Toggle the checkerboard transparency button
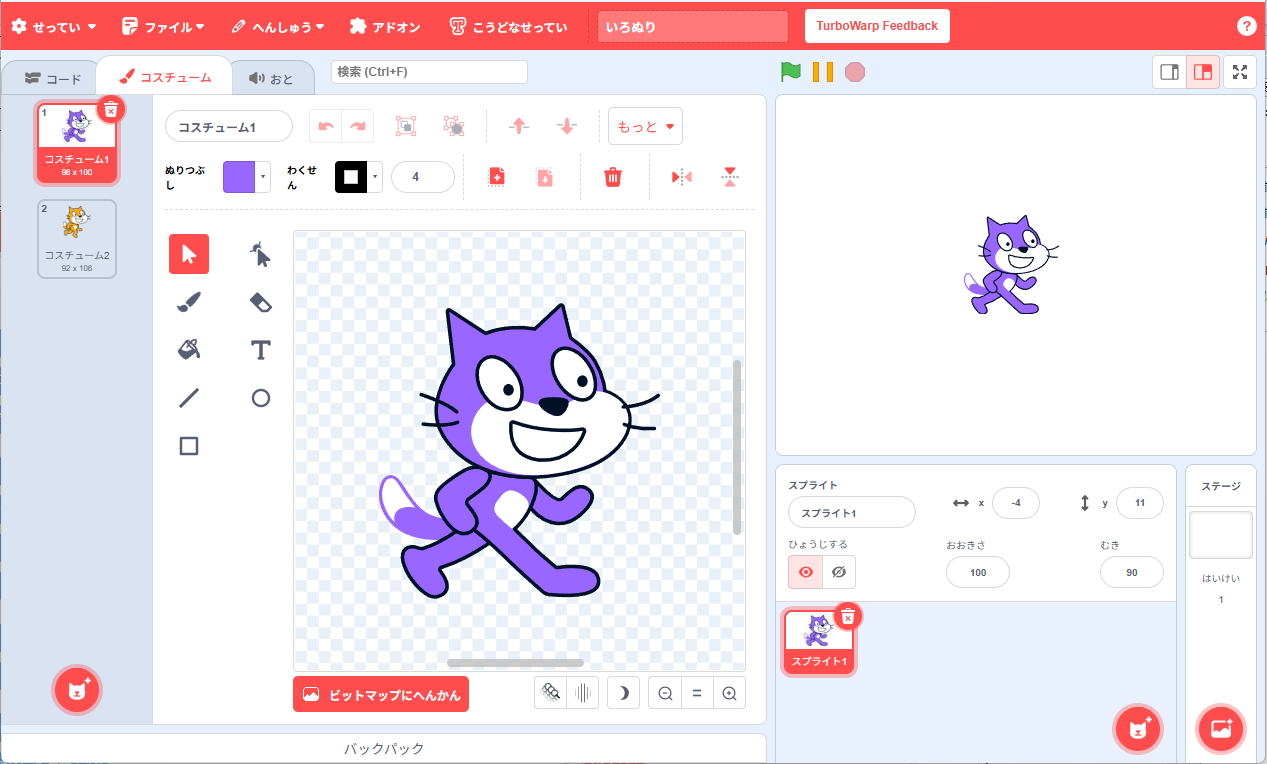Screen dimensions: 1267x764 coord(551,693)
